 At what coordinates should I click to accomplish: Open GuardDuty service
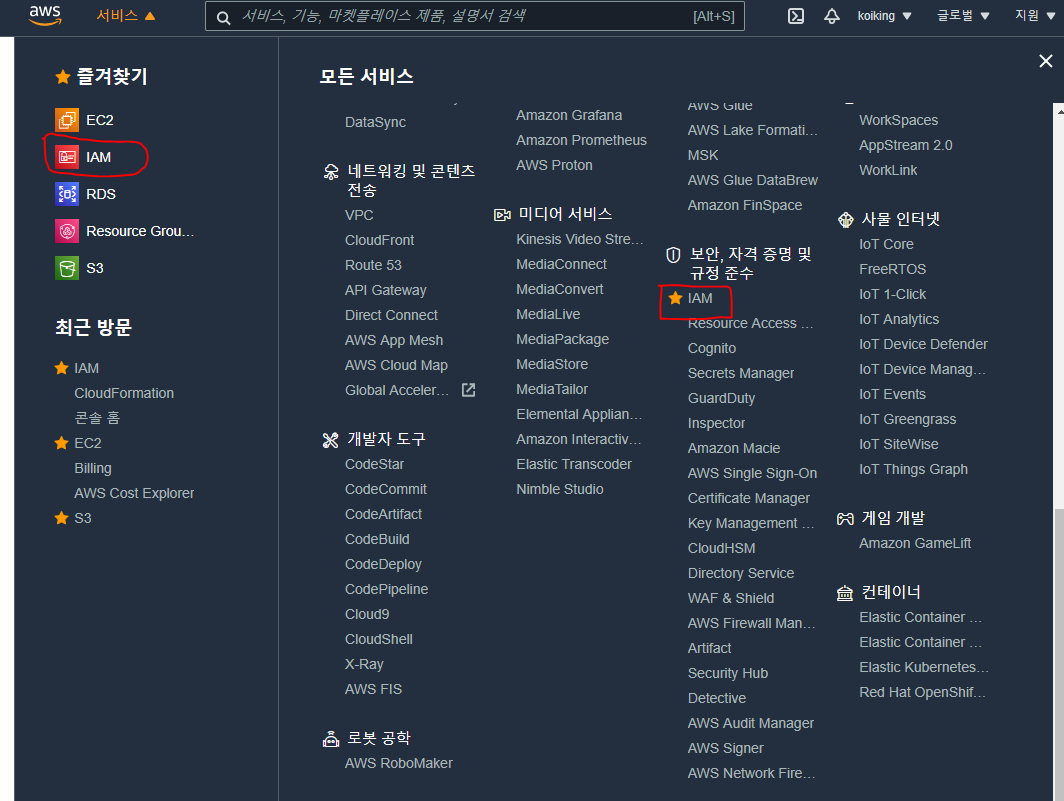point(721,398)
